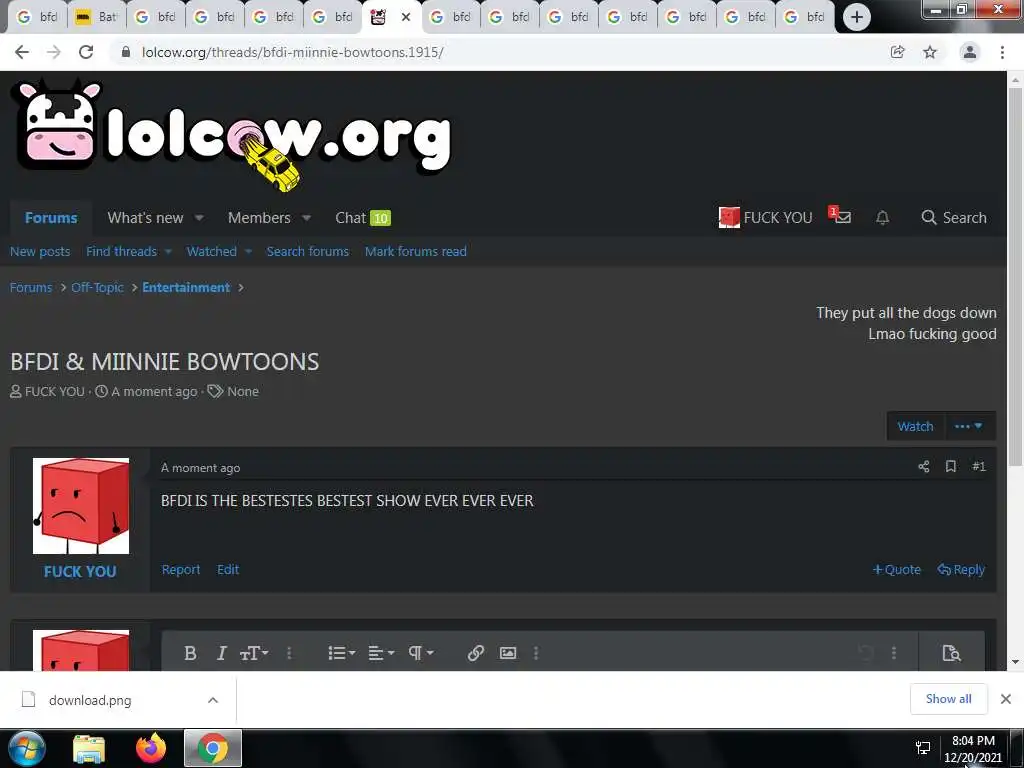The height and width of the screenshot is (768, 1024).
Task: Open What's new section
Action: click(x=145, y=217)
